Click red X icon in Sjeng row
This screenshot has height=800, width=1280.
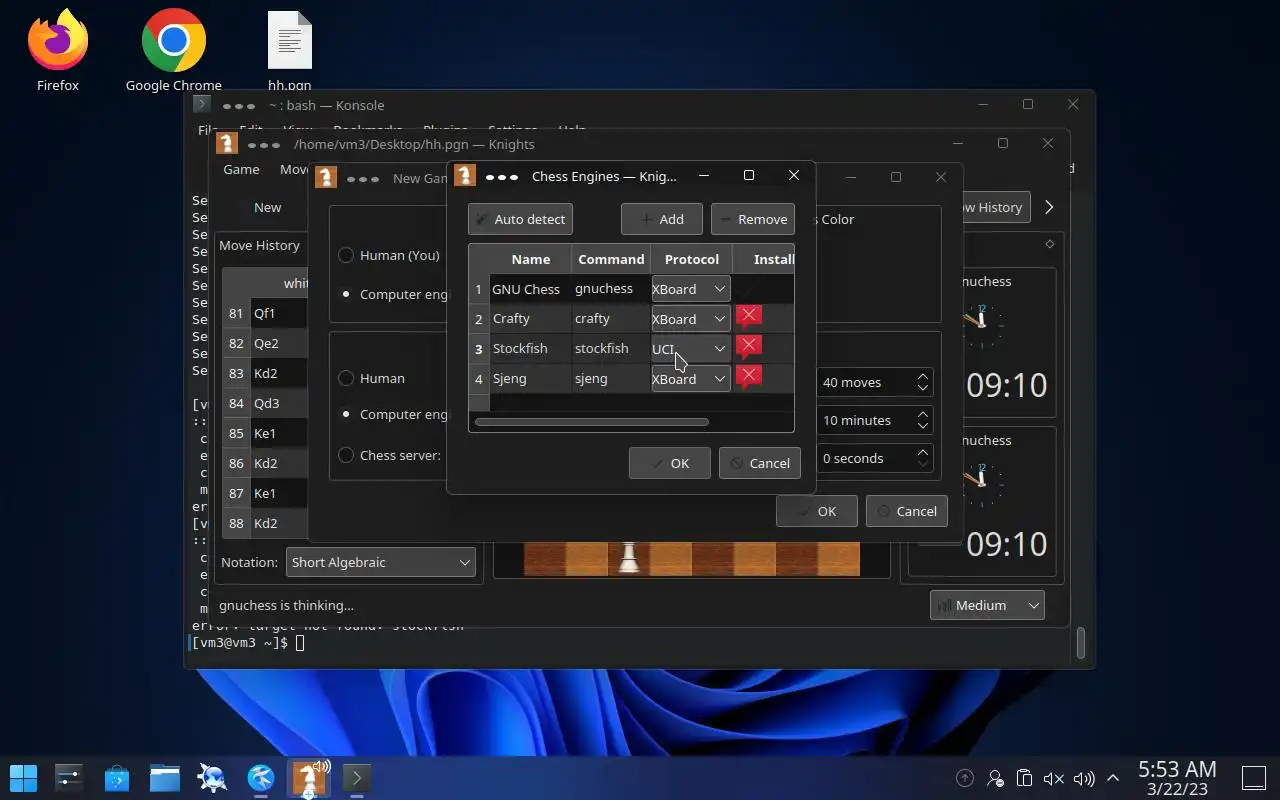[x=748, y=378]
